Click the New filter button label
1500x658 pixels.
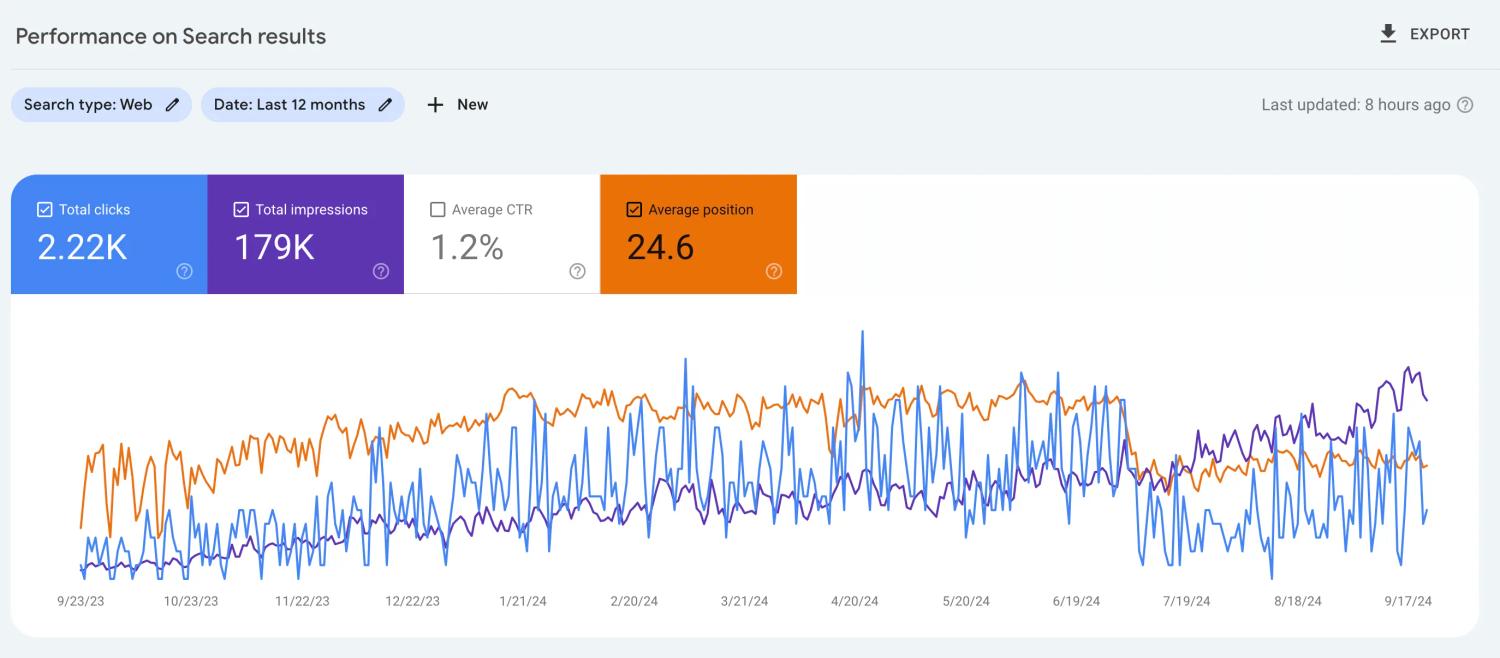click(473, 104)
